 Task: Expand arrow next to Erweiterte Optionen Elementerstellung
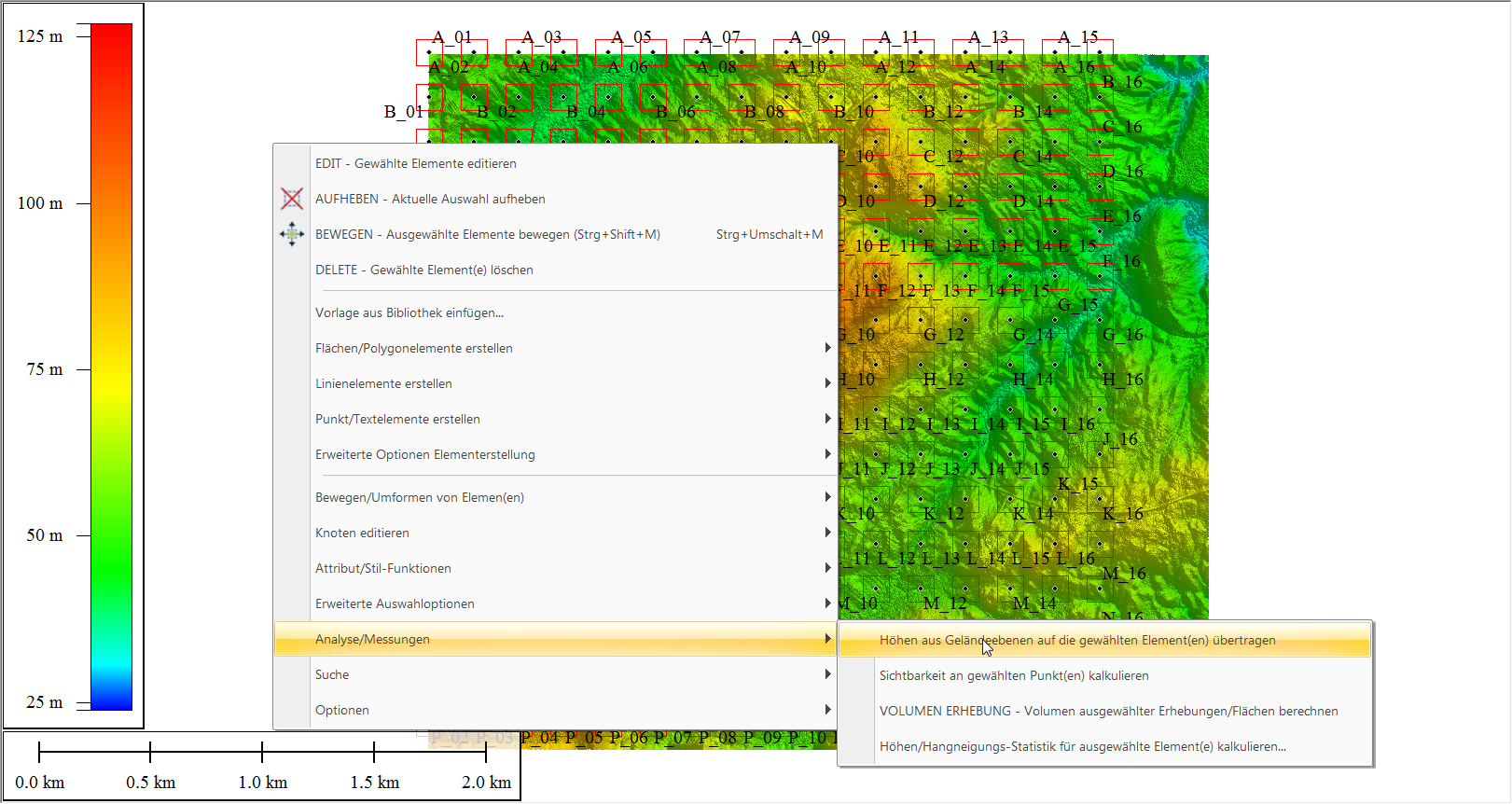[827, 454]
